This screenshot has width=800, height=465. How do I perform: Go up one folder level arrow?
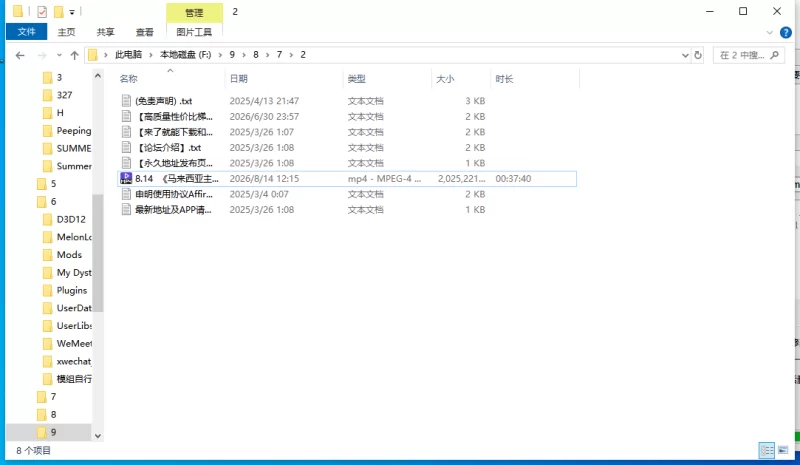pos(74,55)
